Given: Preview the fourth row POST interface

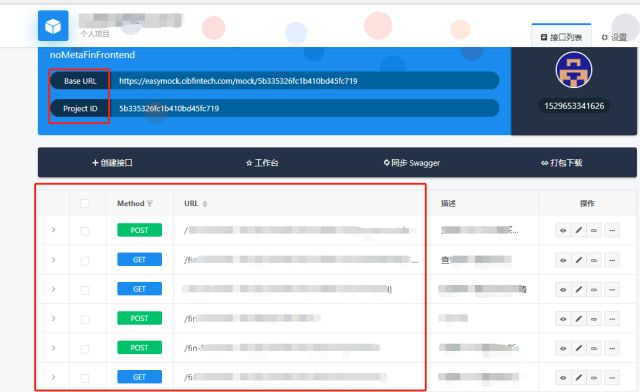Looking at the screenshot, I should [563, 319].
